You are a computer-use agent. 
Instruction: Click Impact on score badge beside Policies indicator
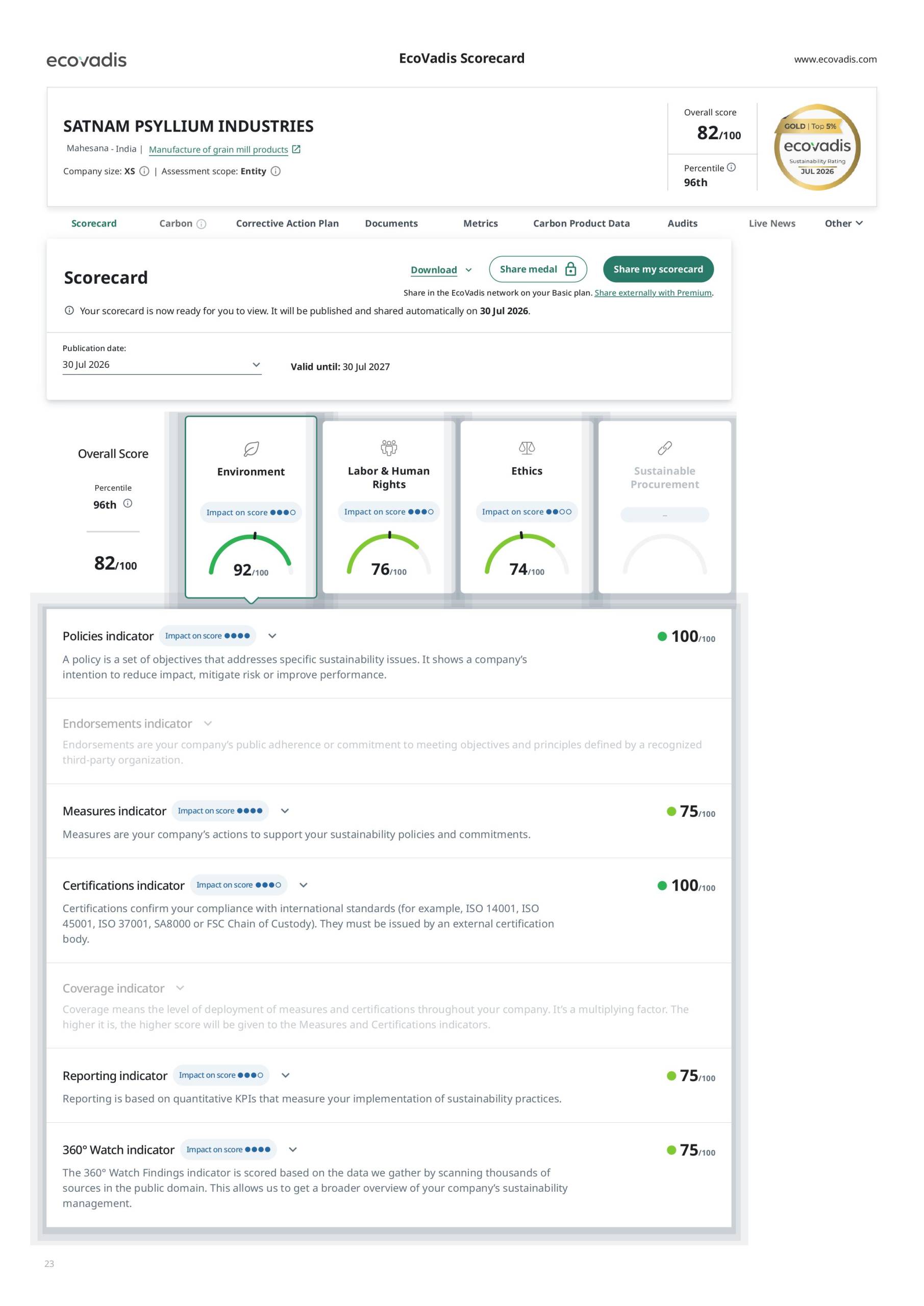click(208, 636)
